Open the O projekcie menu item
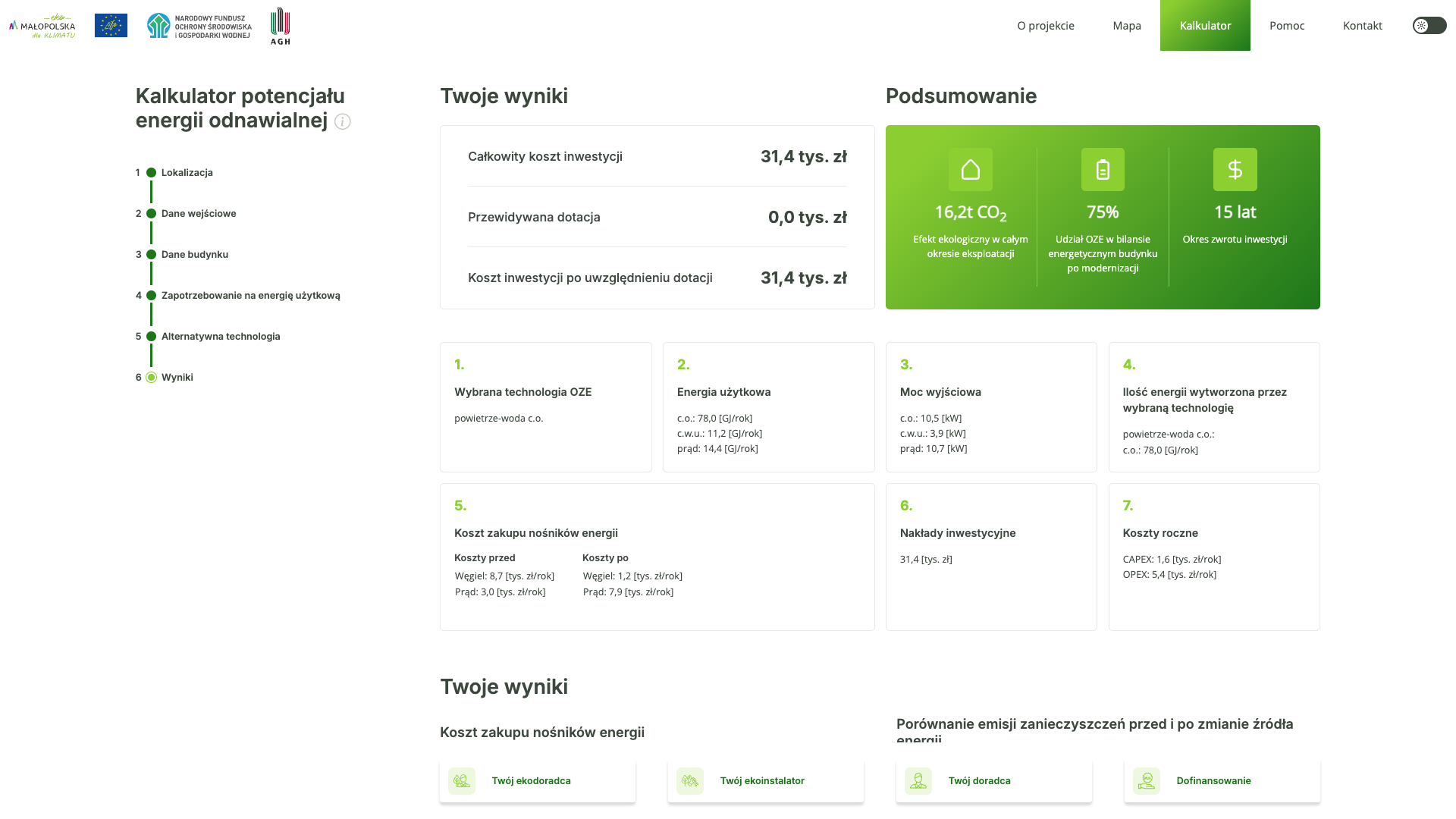This screenshot has width=1456, height=819. tap(1046, 26)
